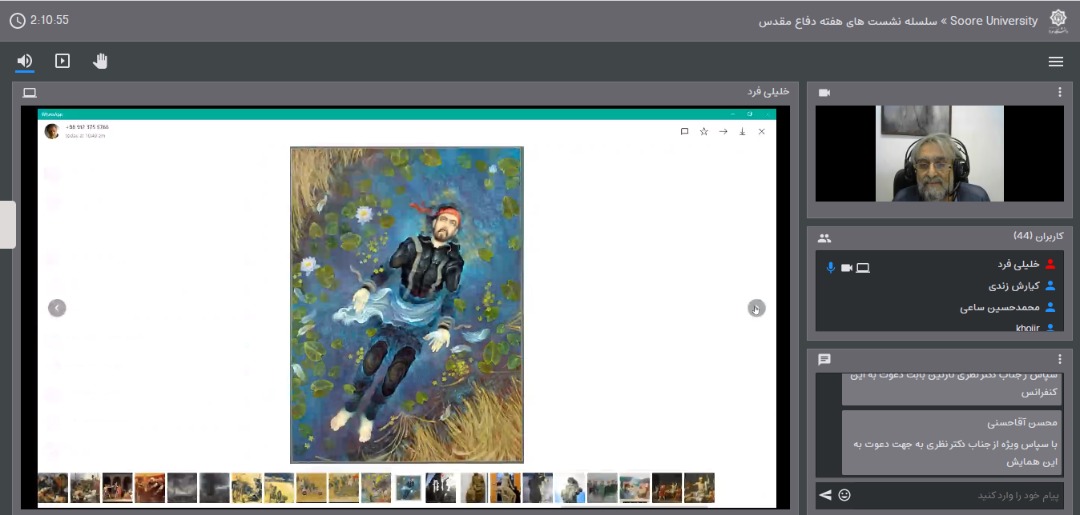The height and width of the screenshot is (515, 1080).
Task: Click the Soore University room title
Action: pyautogui.click(x=898, y=21)
